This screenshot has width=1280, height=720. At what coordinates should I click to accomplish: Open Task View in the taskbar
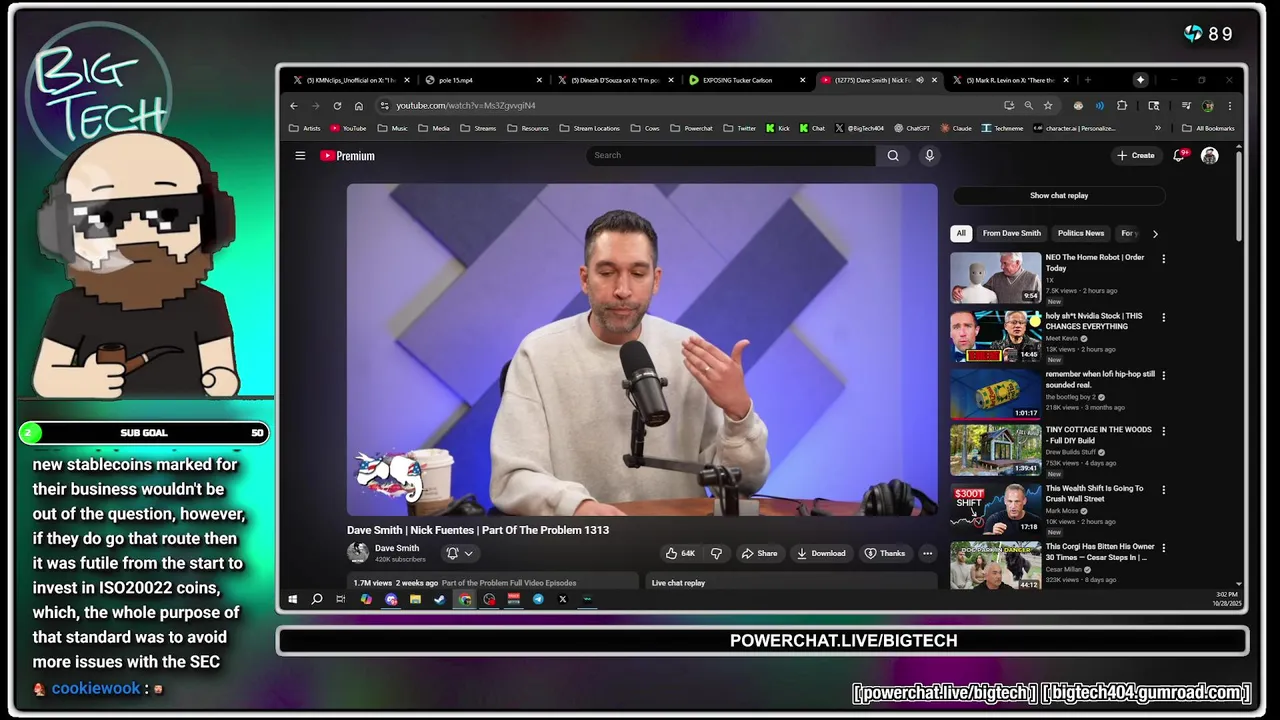[x=340, y=599]
